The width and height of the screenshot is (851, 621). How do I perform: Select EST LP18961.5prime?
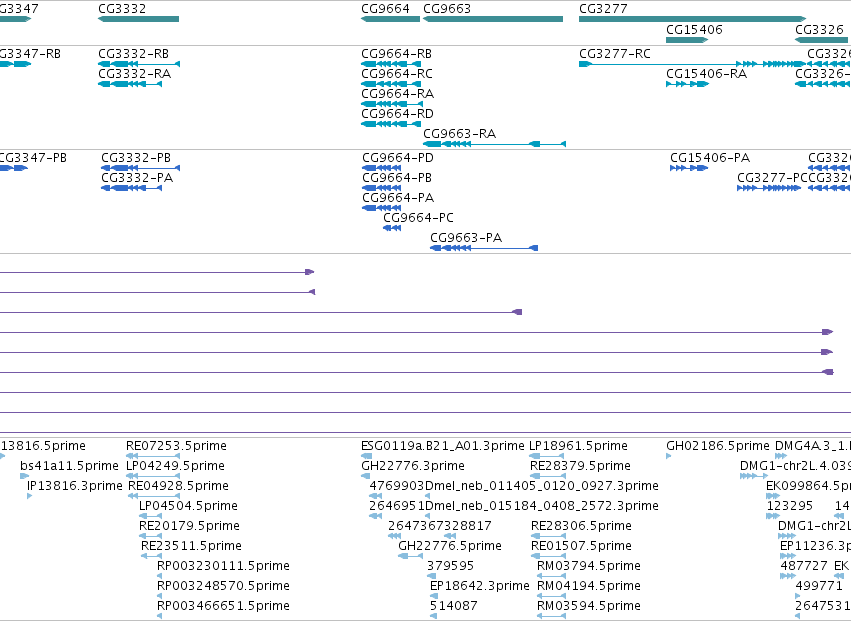[x=547, y=456]
